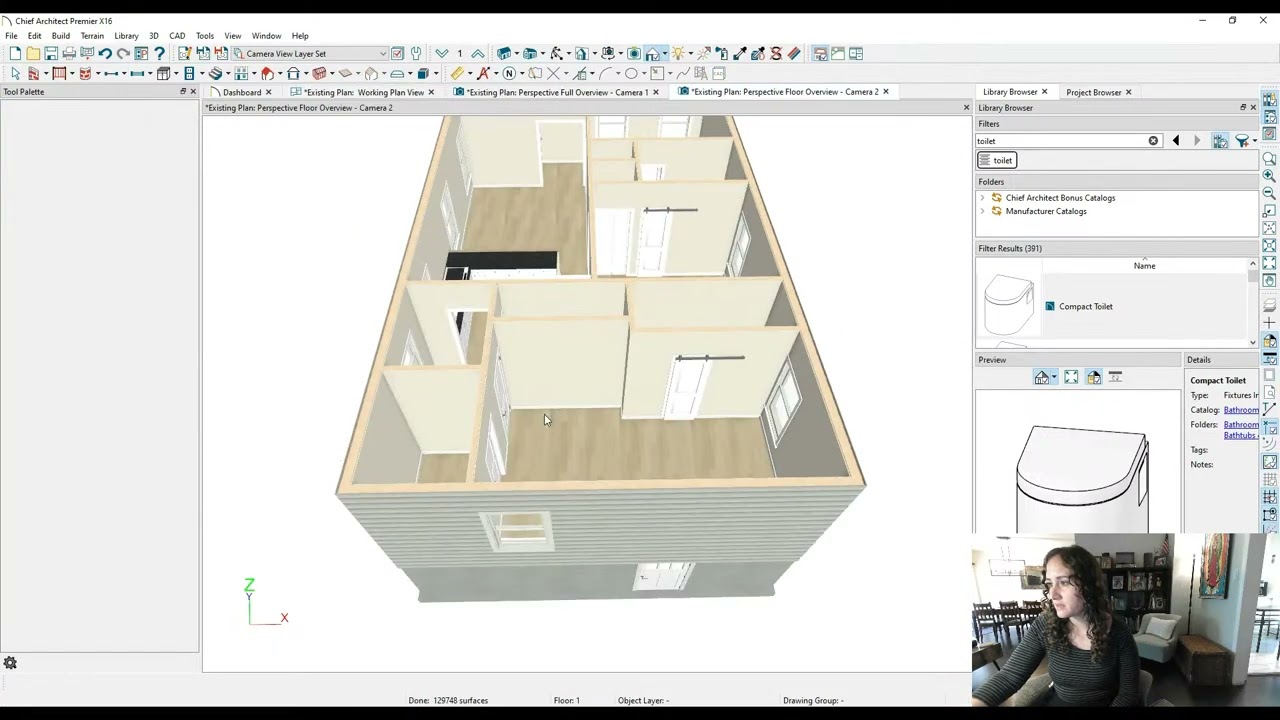Click the Print icon
Screen dimensions: 1280x720
(69, 53)
